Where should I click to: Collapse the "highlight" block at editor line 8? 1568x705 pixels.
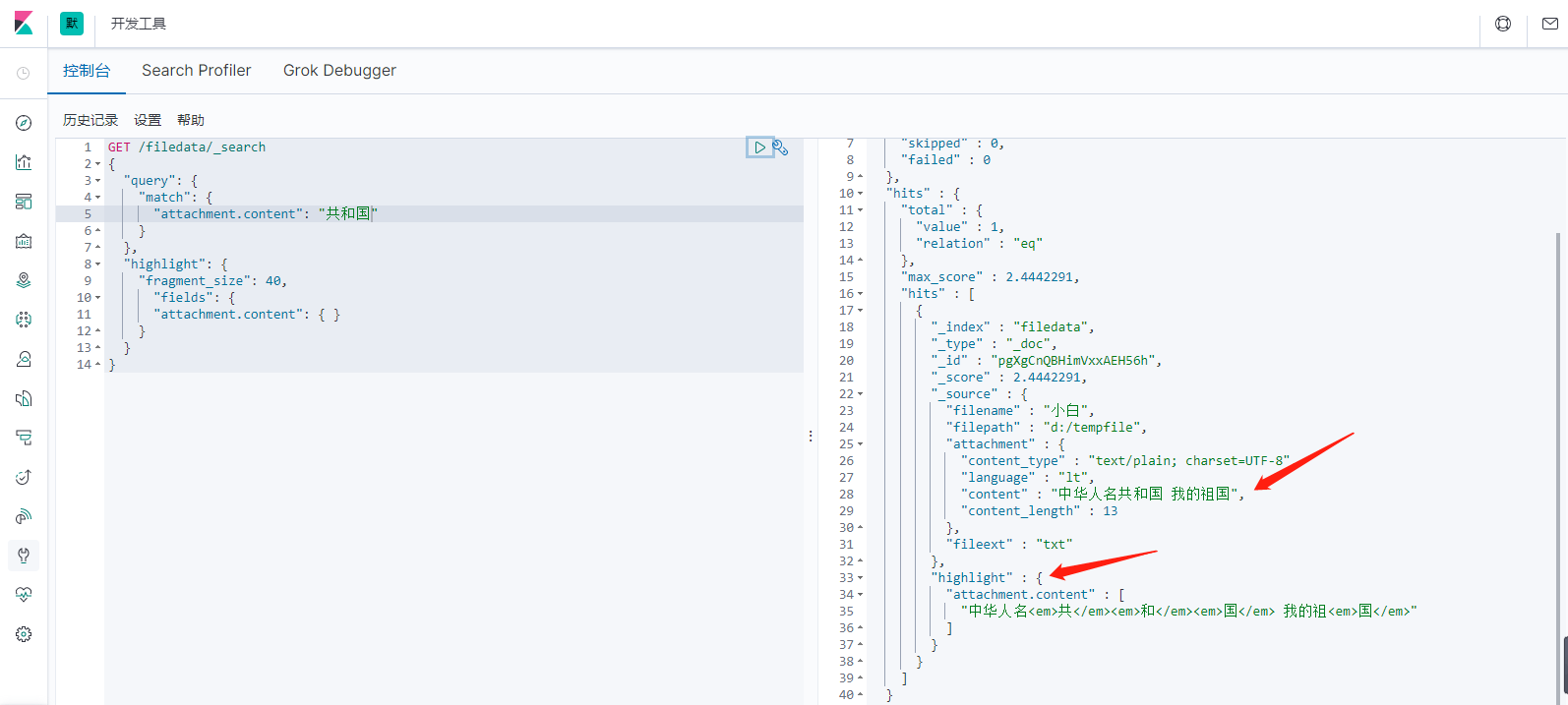98,264
